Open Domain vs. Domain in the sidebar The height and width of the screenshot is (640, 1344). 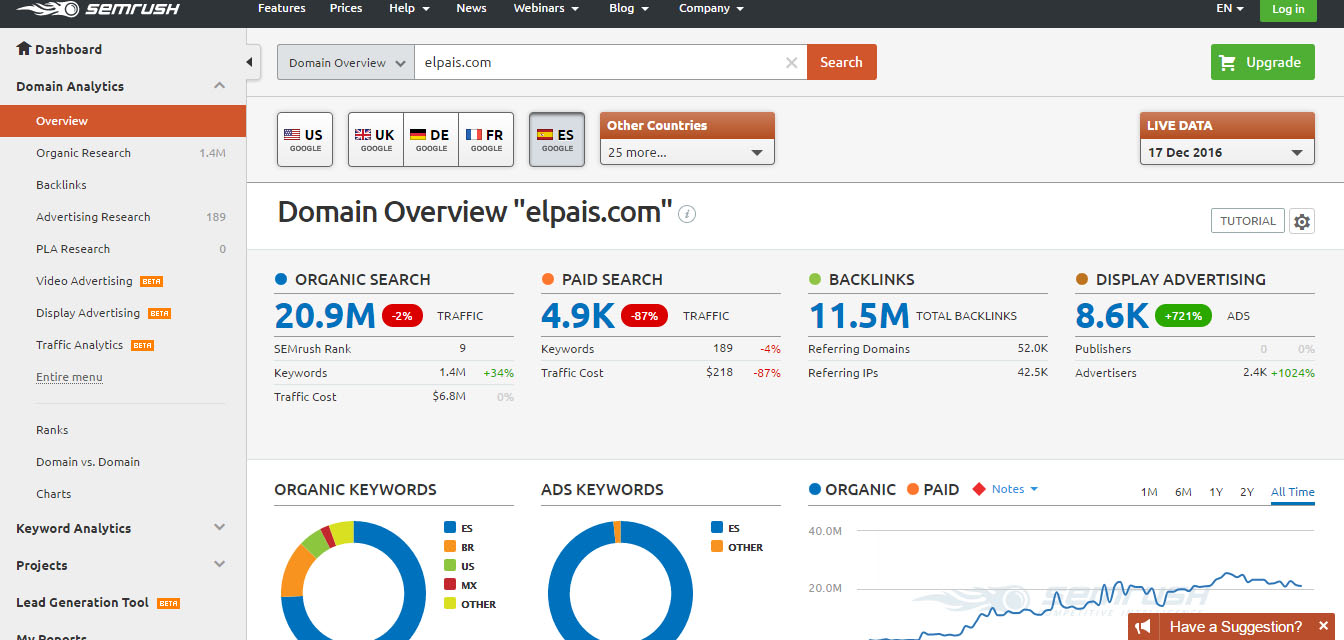point(88,462)
